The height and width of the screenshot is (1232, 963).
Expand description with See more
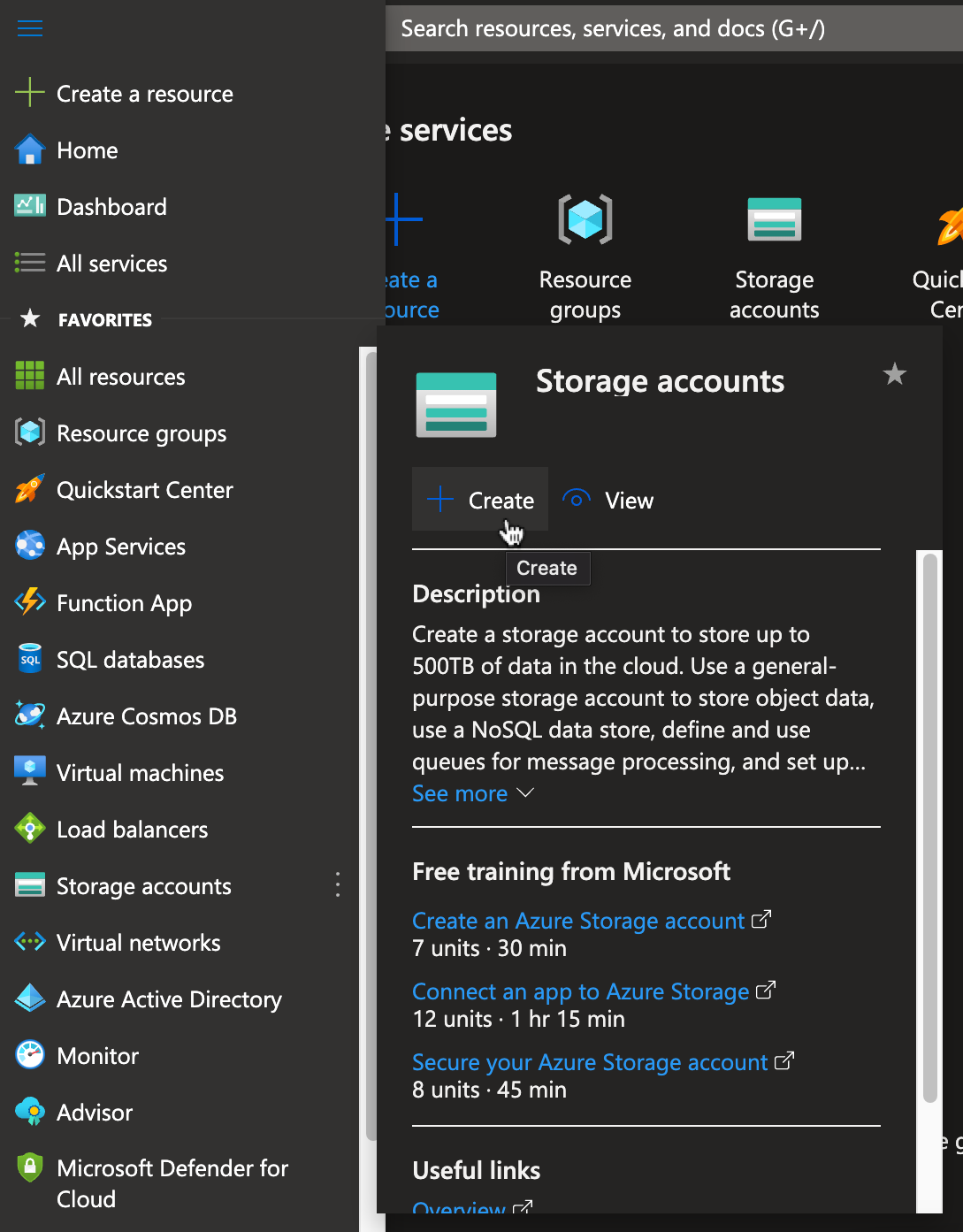click(473, 793)
